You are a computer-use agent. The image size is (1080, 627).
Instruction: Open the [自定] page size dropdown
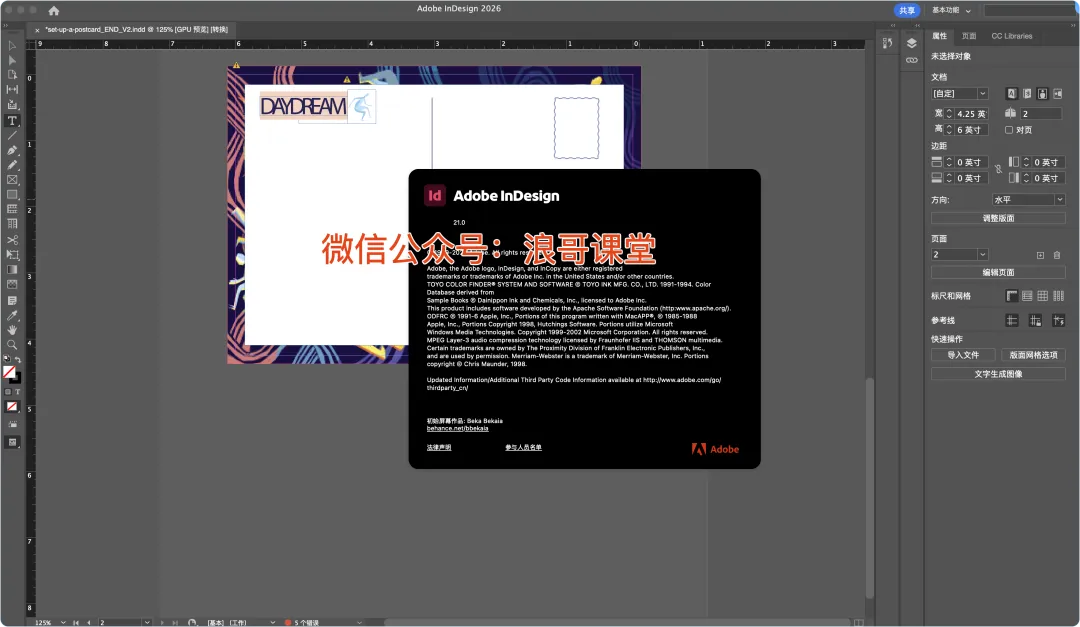pos(960,94)
